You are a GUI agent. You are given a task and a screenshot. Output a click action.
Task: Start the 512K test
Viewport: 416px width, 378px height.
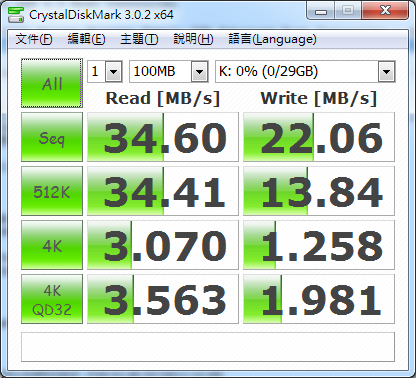(52, 191)
